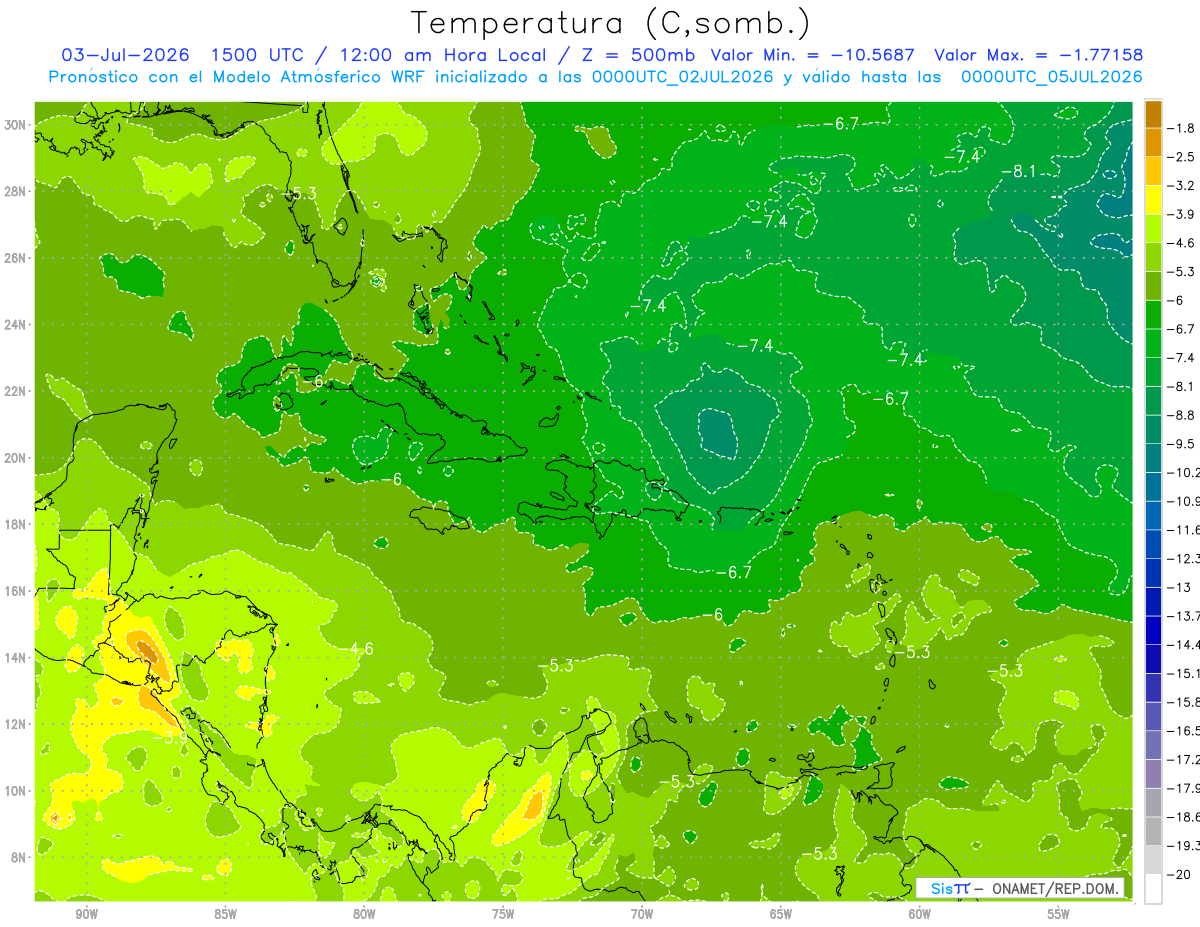This screenshot has height=927, width=1200.
Task: Click the '-3.9' colorbar legend label
Action: point(1182,214)
